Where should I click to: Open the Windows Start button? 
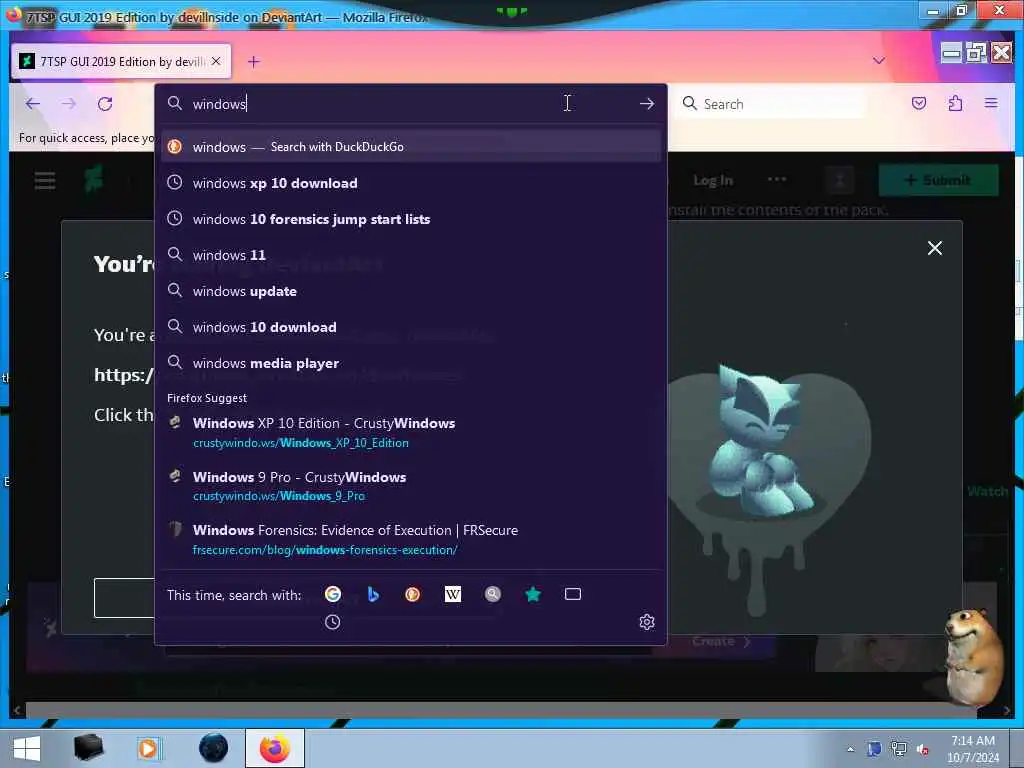[27, 748]
